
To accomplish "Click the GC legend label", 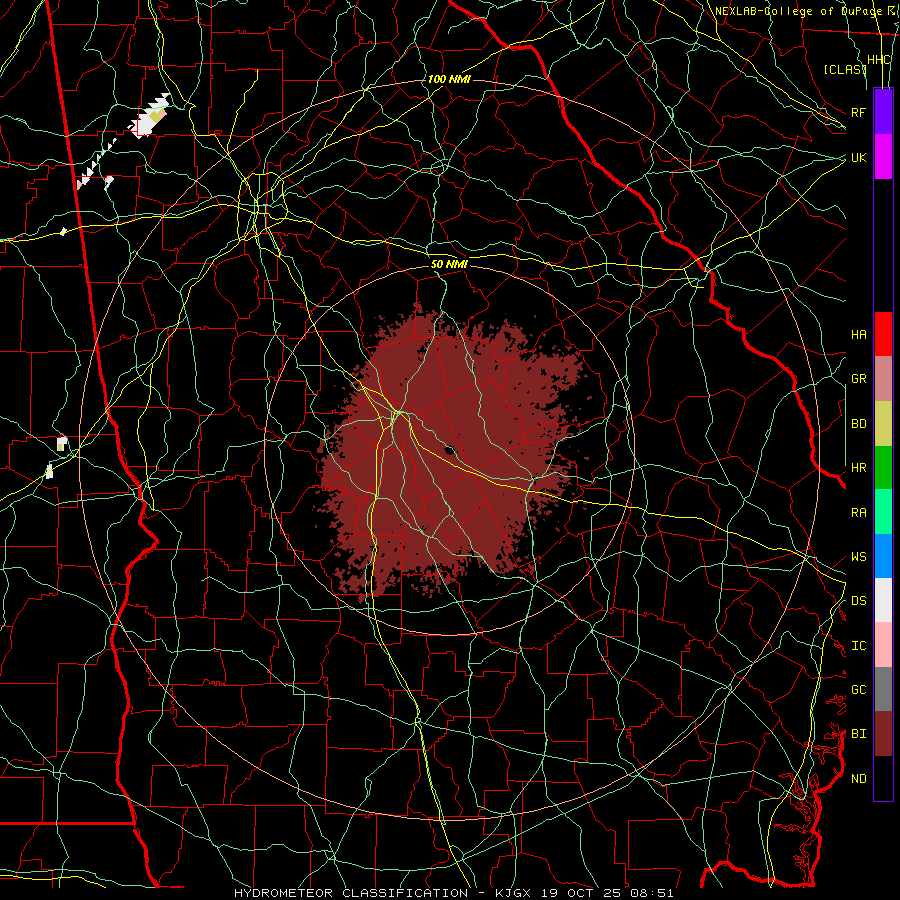I will pyautogui.click(x=859, y=690).
